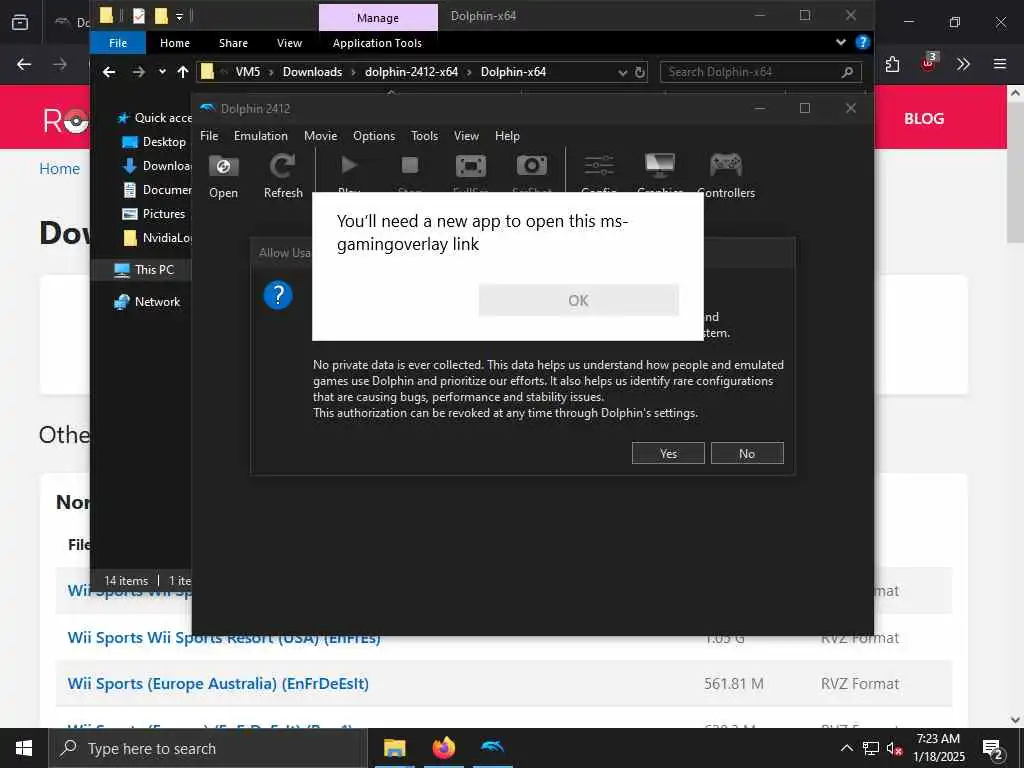This screenshot has height=768, width=1024.
Task: Click the Screenshot camera icon in Dolphin toolbar
Action: (x=532, y=166)
